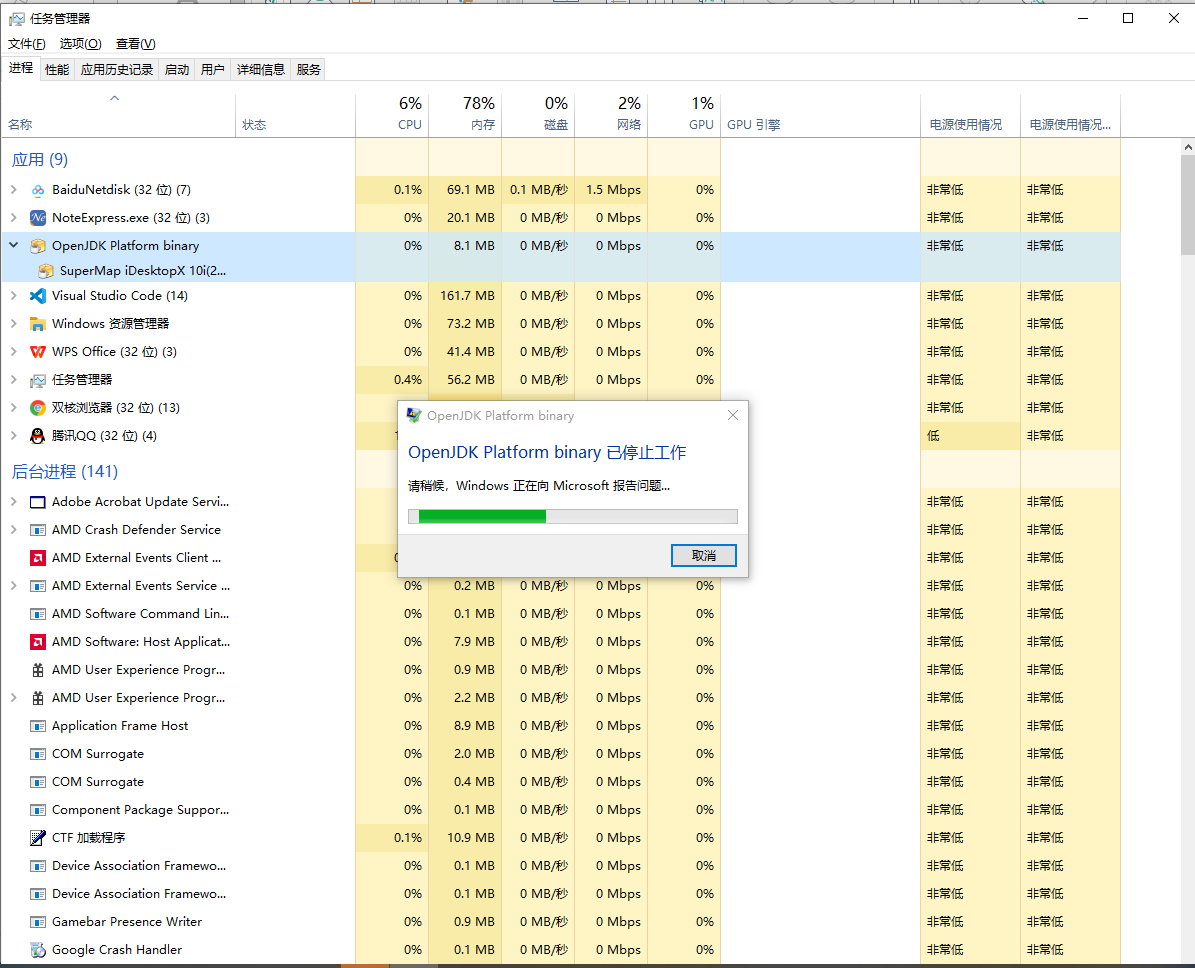Click the Windows 资源管理器 folder icon

37,324
